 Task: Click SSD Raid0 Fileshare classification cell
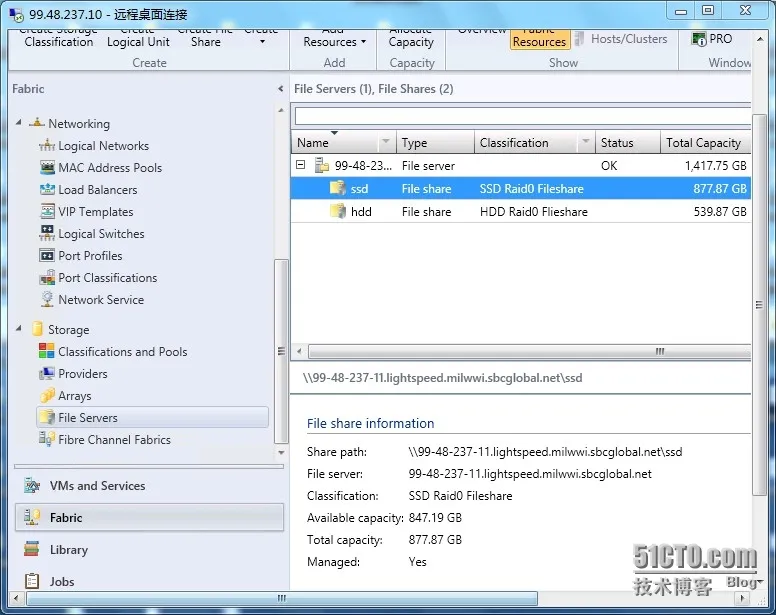tap(532, 189)
